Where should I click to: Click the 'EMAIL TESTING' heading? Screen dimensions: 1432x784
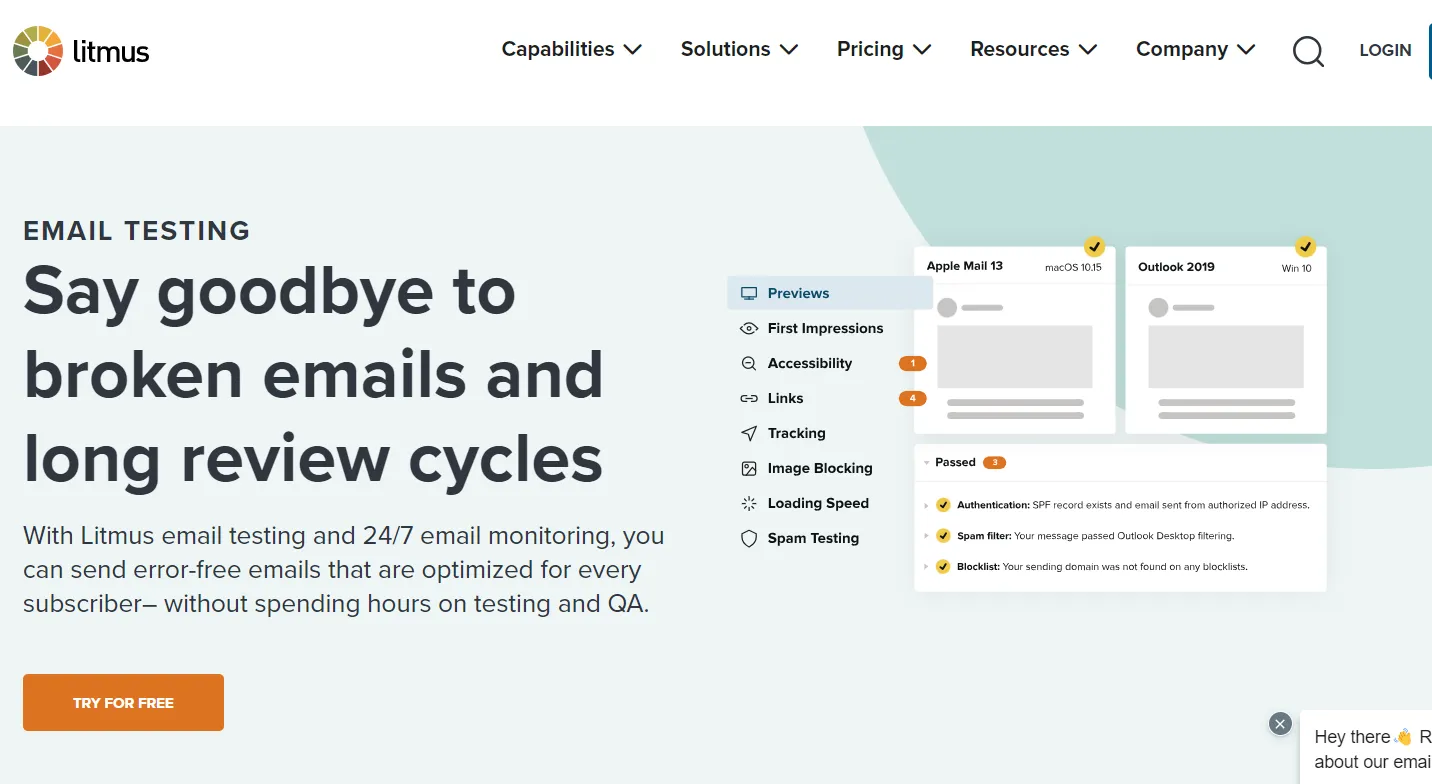137,230
